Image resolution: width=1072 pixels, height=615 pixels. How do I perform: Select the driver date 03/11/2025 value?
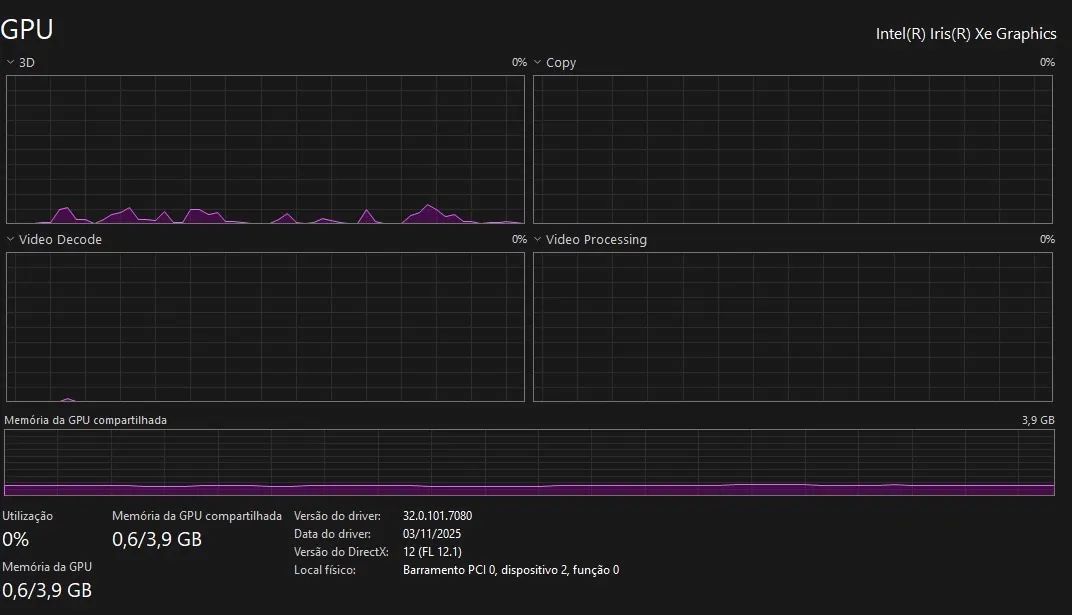(x=432, y=534)
